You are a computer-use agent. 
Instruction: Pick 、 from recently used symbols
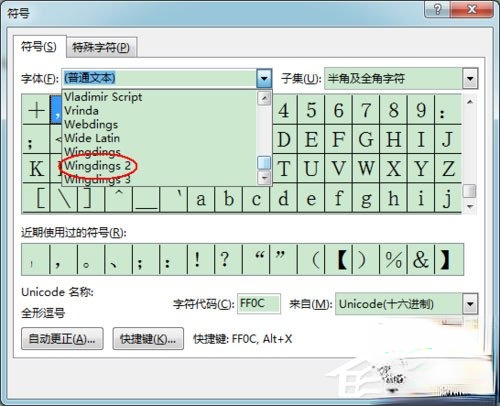(x=119, y=260)
